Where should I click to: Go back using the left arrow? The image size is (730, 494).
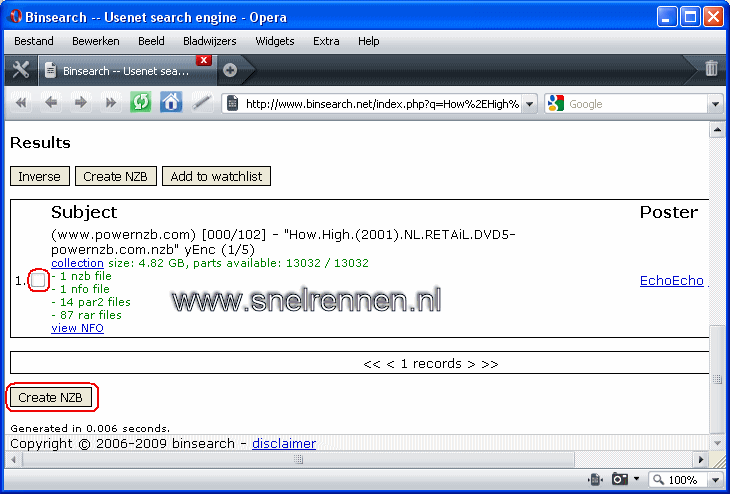tap(51, 103)
